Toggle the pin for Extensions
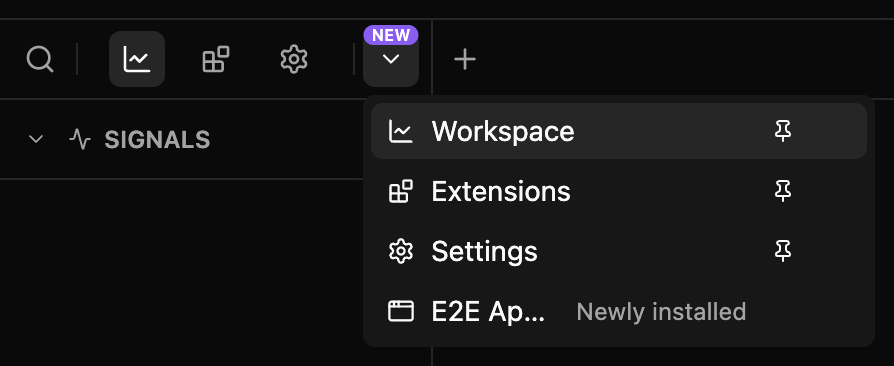The image size is (894, 366). point(783,191)
